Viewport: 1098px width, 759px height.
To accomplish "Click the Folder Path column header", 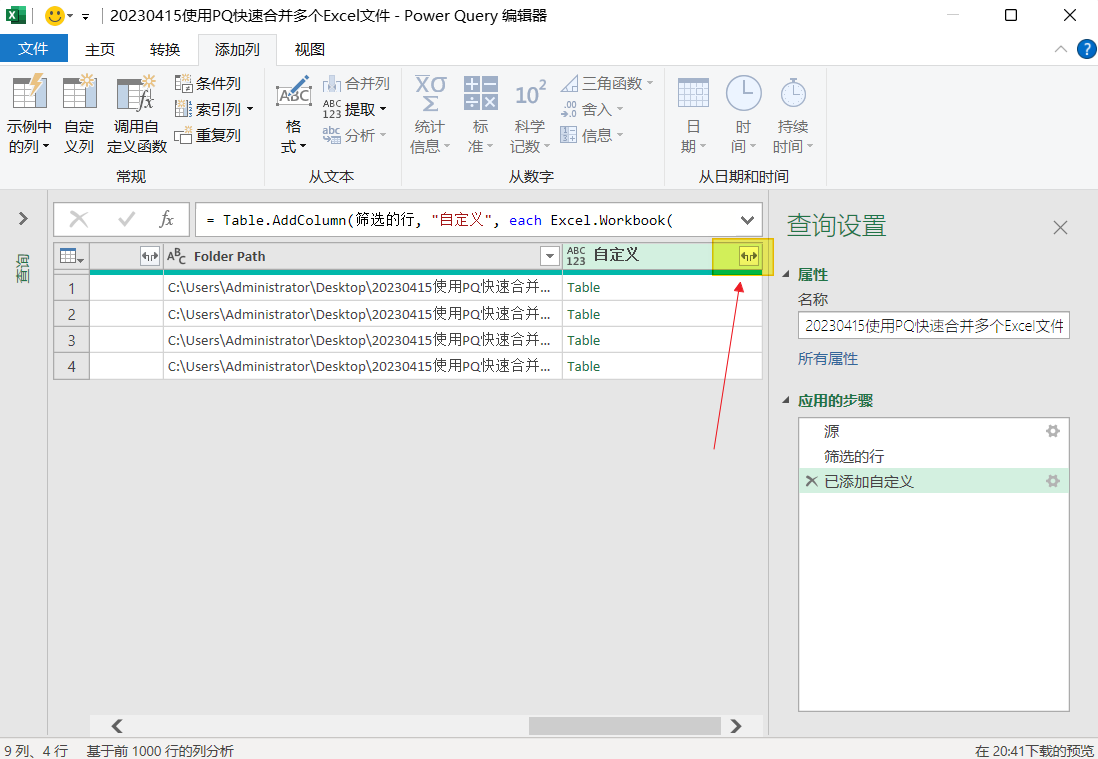I will click(x=363, y=256).
